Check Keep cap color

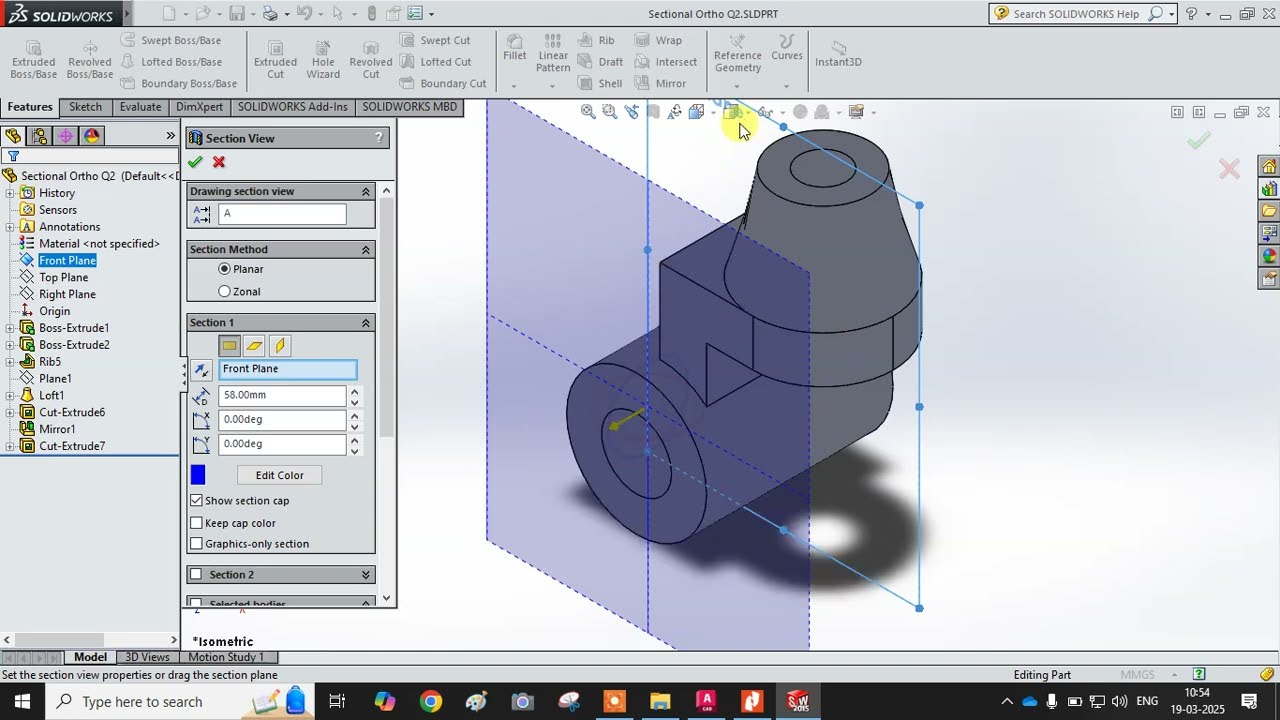(x=197, y=523)
